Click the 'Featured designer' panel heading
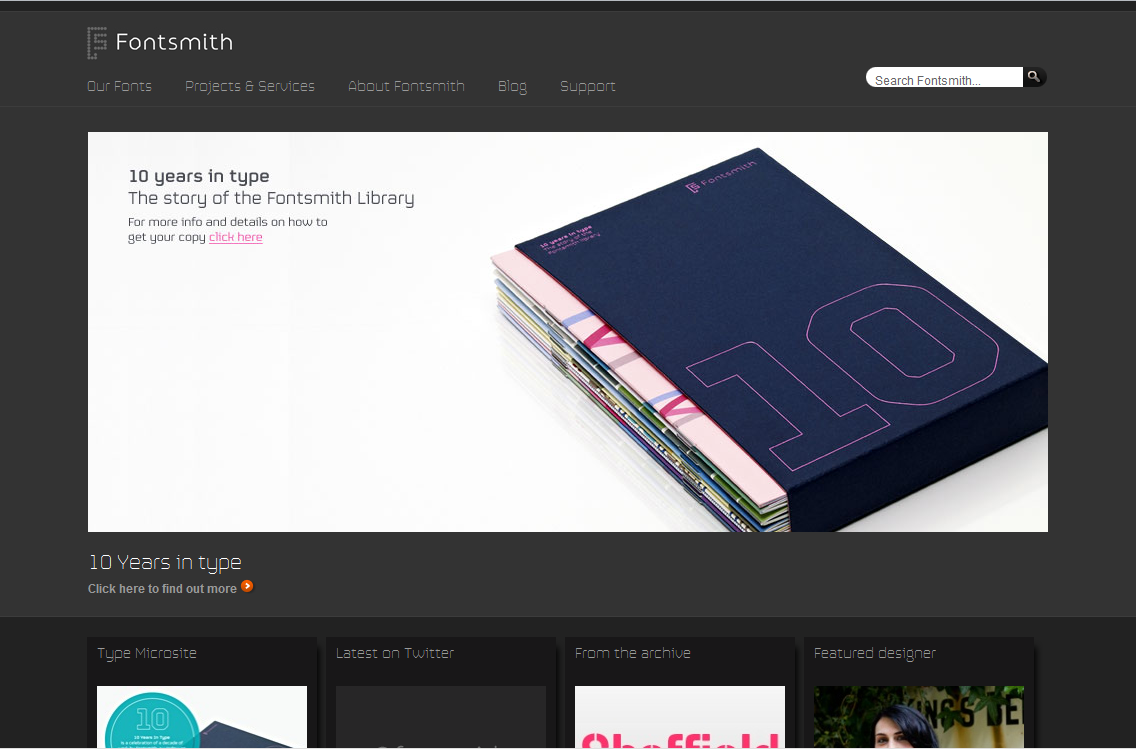Image resolution: width=1136 pixels, height=749 pixels. pos(874,653)
